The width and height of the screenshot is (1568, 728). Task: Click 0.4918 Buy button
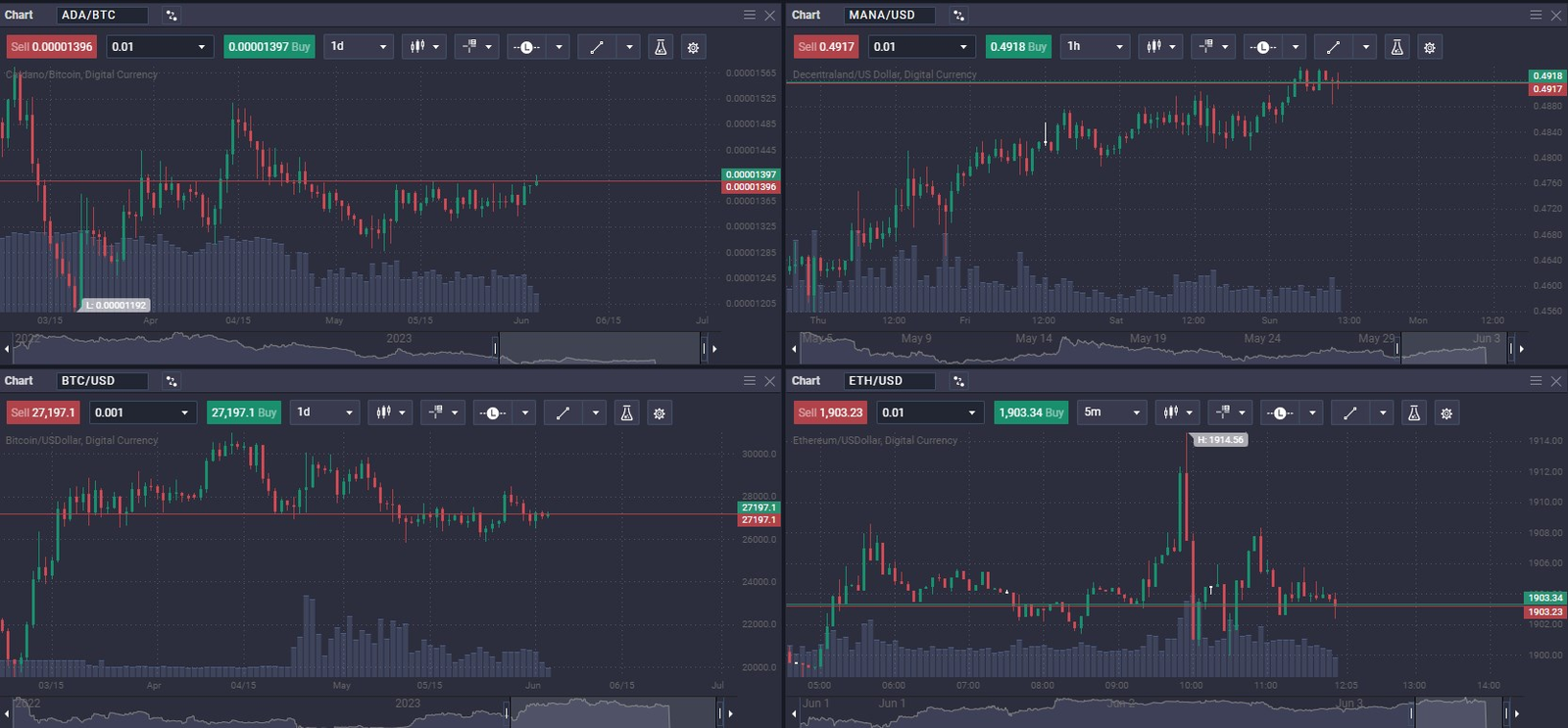pyautogui.click(x=1018, y=47)
